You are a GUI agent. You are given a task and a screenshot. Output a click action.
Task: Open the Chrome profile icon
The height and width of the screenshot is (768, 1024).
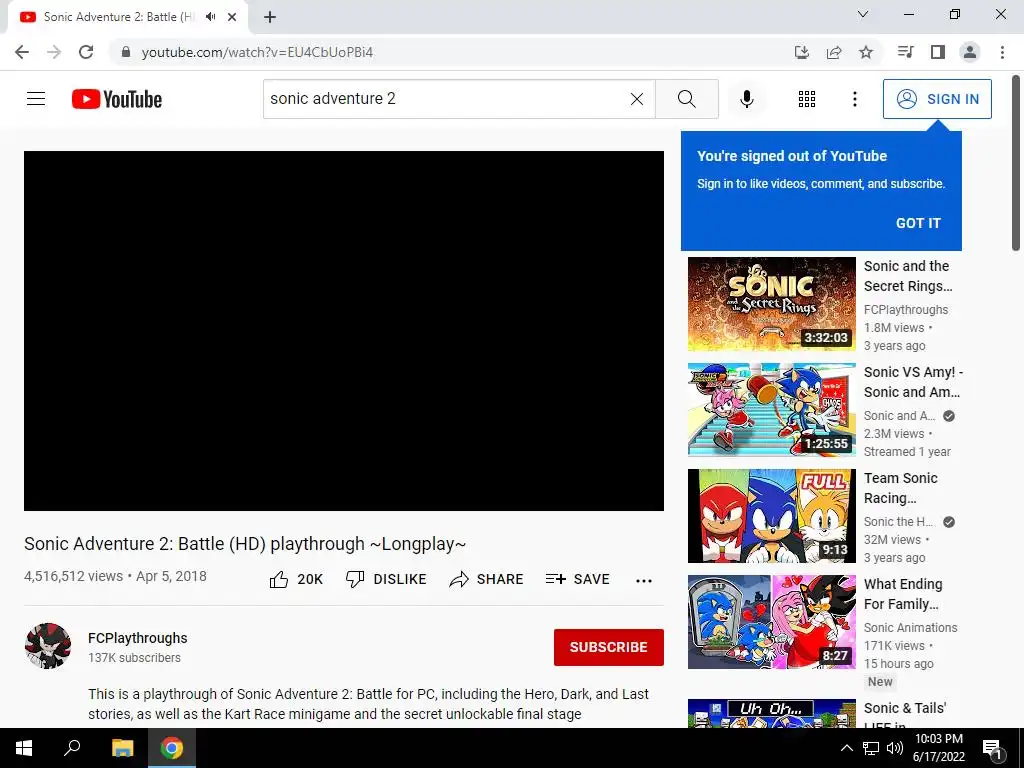(x=969, y=52)
